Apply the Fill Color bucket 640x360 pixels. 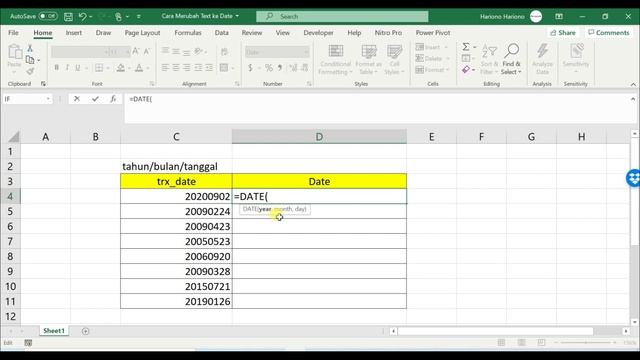click(x=120, y=68)
